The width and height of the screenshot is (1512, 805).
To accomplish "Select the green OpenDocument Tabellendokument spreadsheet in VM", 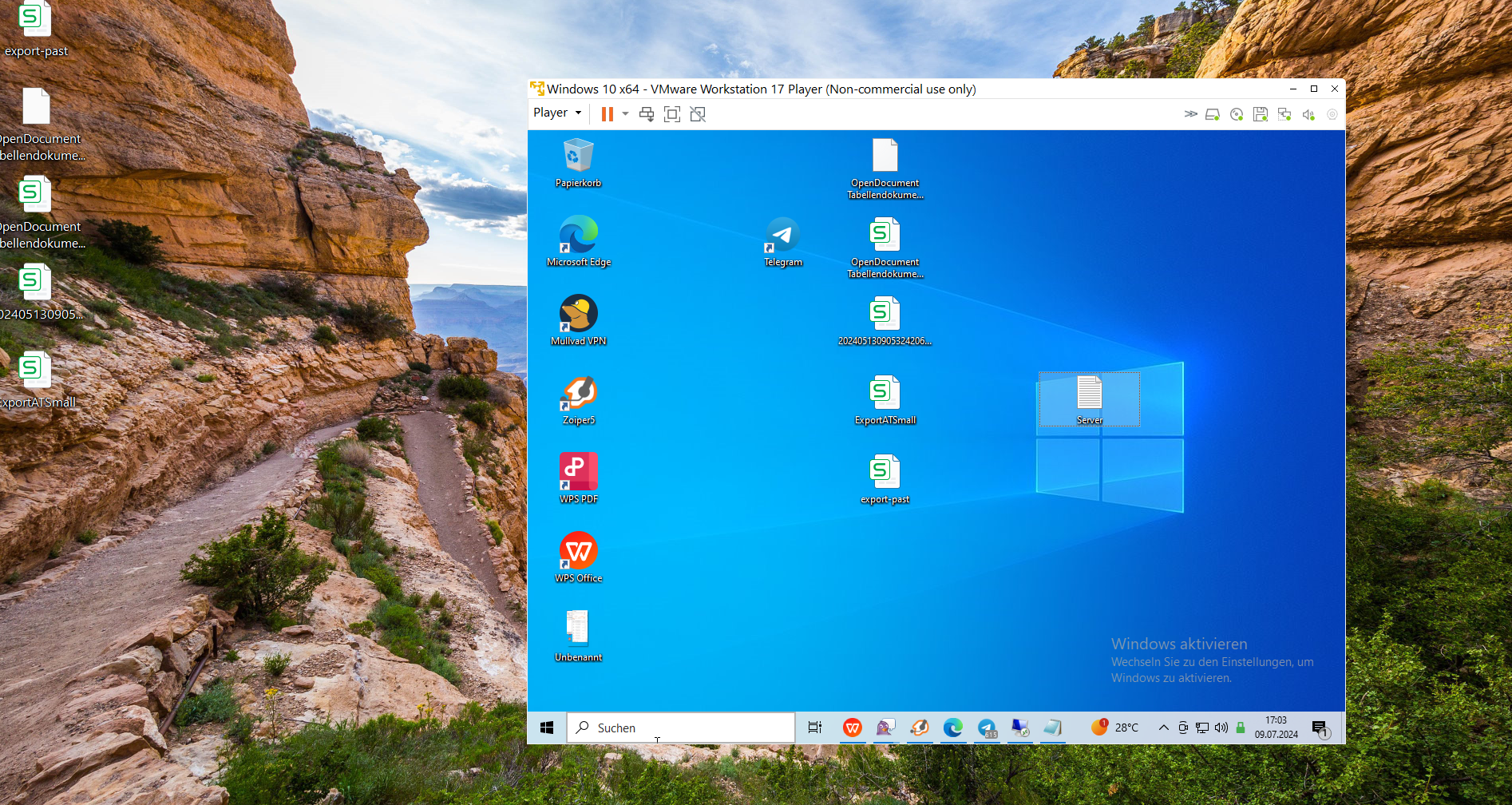I will tap(885, 247).
